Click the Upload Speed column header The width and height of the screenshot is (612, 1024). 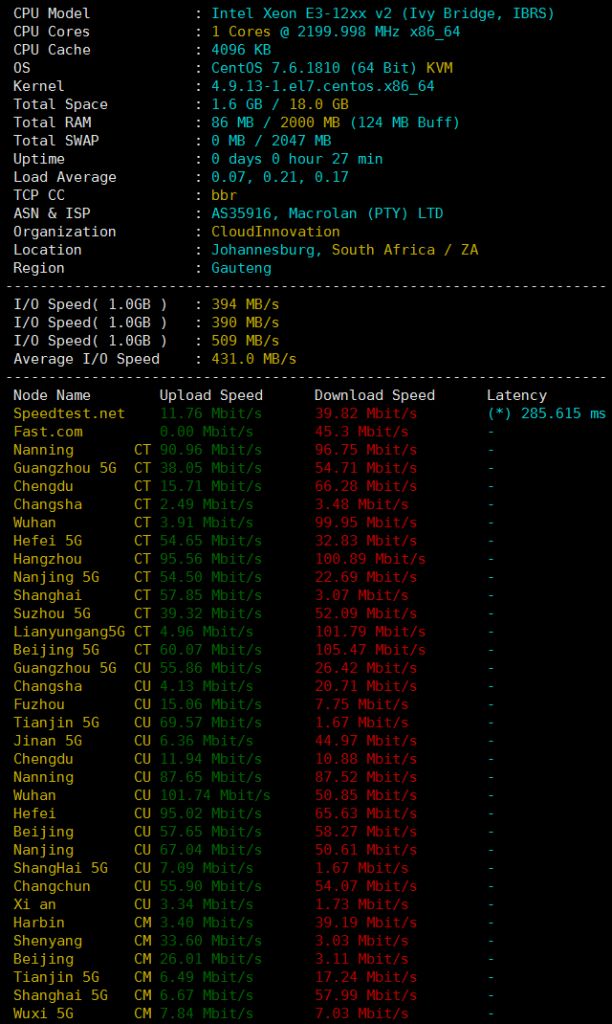coord(211,396)
